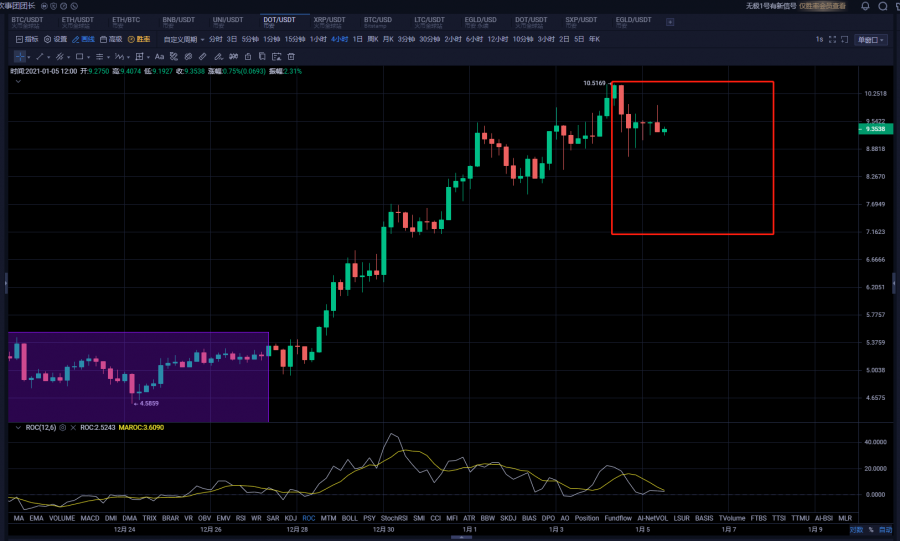The height and width of the screenshot is (541, 900).
Task: Open the 设置 settings gear icon
Action: 54,39
